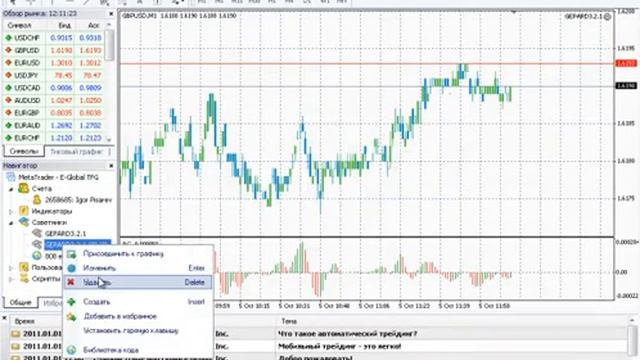The width and height of the screenshot is (640, 360).
Task: Click the EURUSD diamond icon
Action: pyautogui.click(x=8, y=63)
